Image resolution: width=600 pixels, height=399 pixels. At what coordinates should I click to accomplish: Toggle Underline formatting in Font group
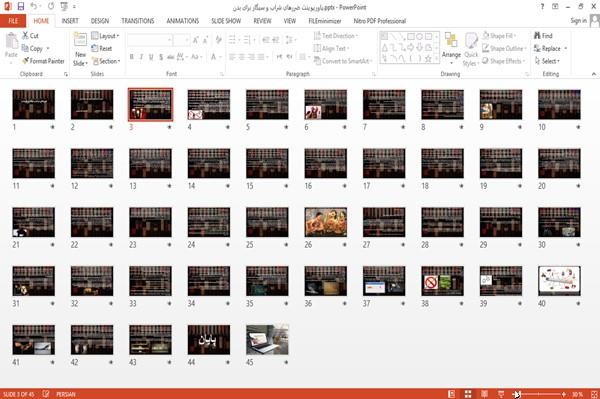[x=151, y=57]
